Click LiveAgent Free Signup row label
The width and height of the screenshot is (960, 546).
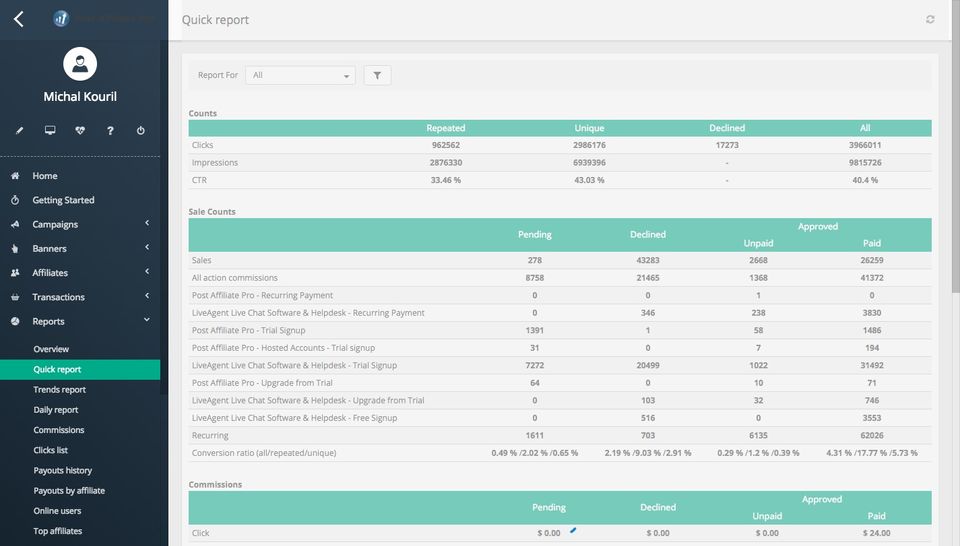(x=294, y=418)
